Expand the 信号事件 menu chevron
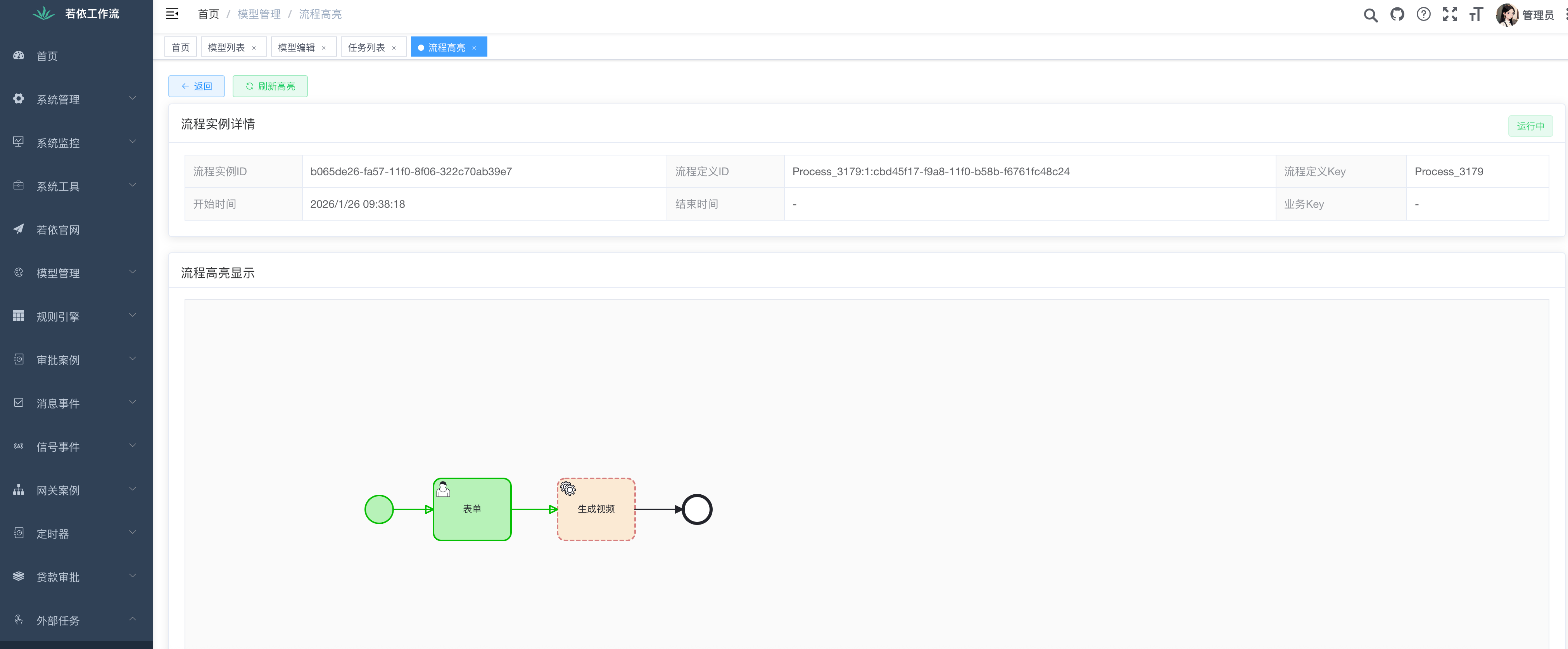 click(133, 446)
